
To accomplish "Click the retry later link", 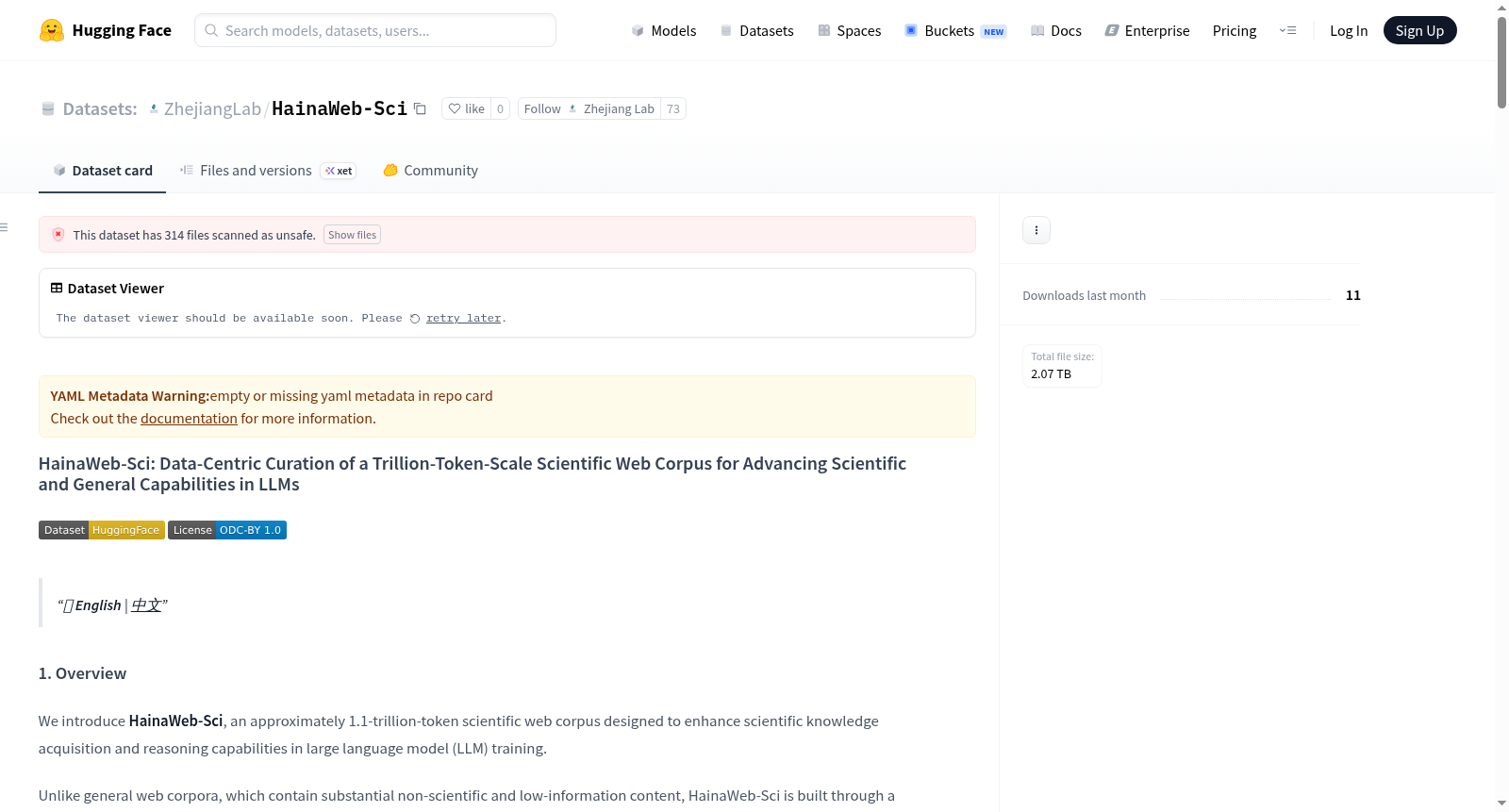I will pyautogui.click(x=463, y=319).
